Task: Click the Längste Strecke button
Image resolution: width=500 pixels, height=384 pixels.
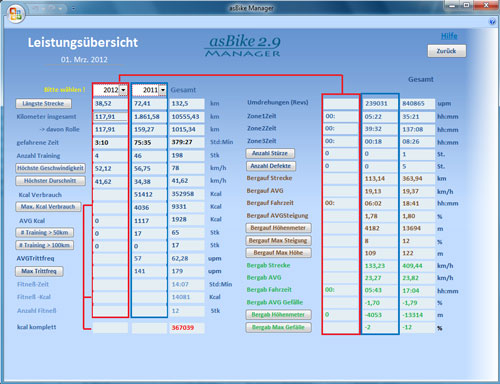Action: 43,104
